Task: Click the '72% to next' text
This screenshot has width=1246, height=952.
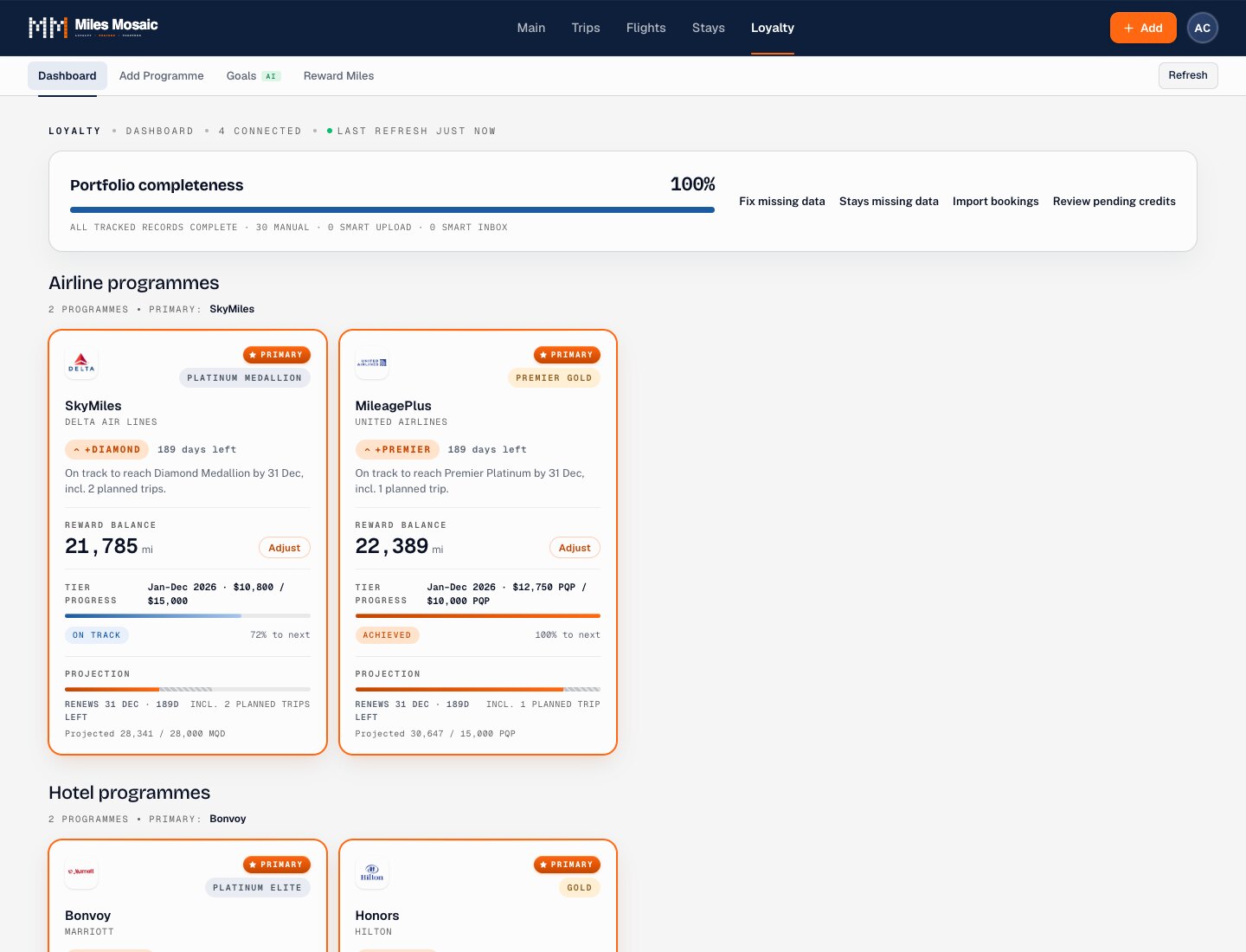Action: [280, 635]
